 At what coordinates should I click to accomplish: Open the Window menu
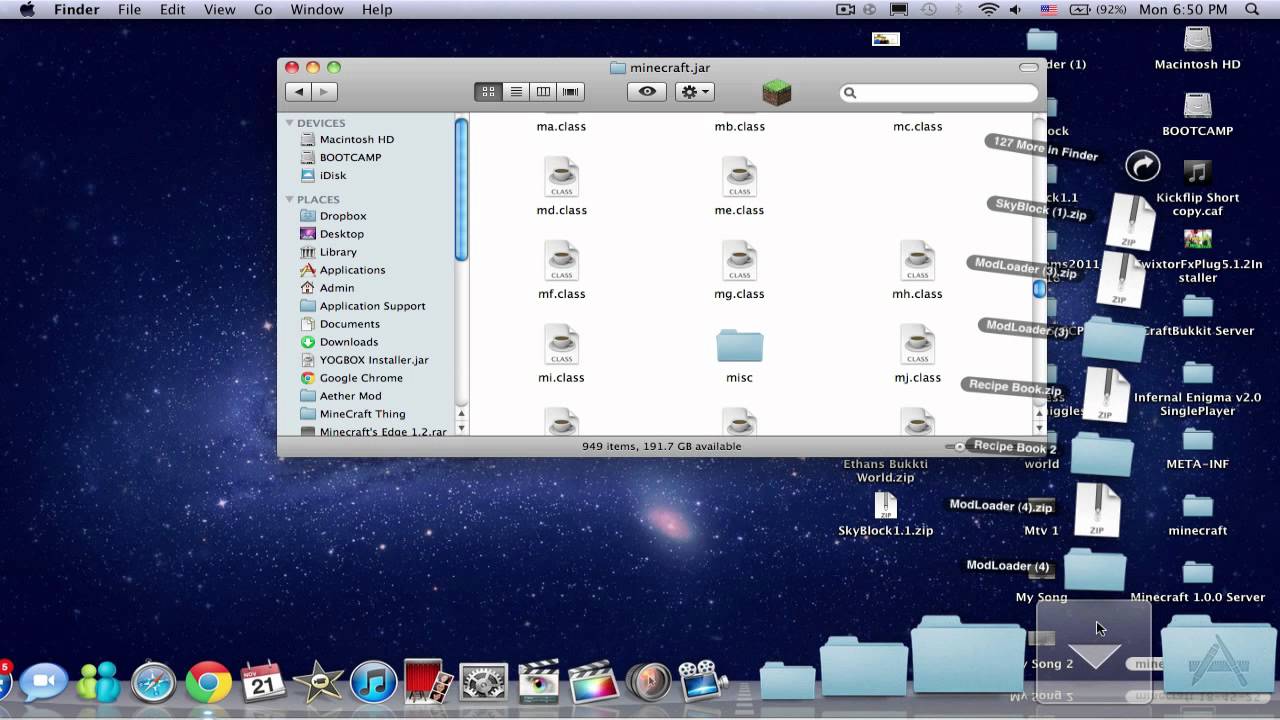coord(316,10)
